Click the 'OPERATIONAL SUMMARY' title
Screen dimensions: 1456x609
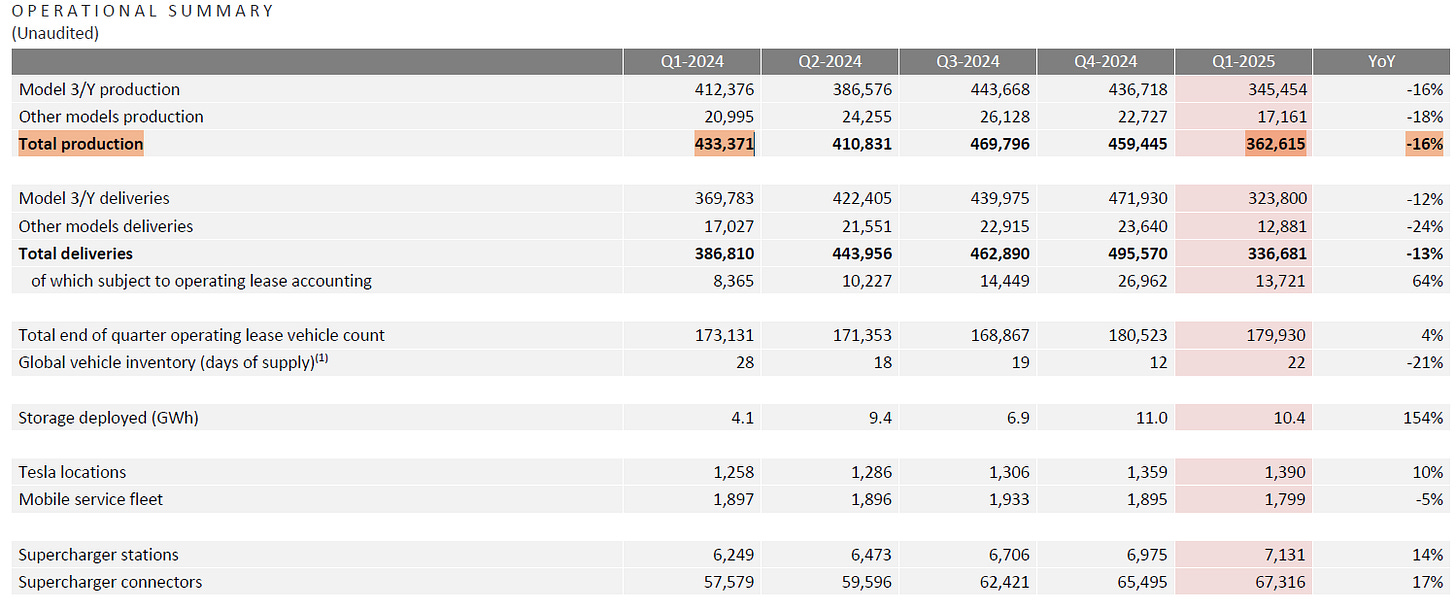tap(143, 11)
